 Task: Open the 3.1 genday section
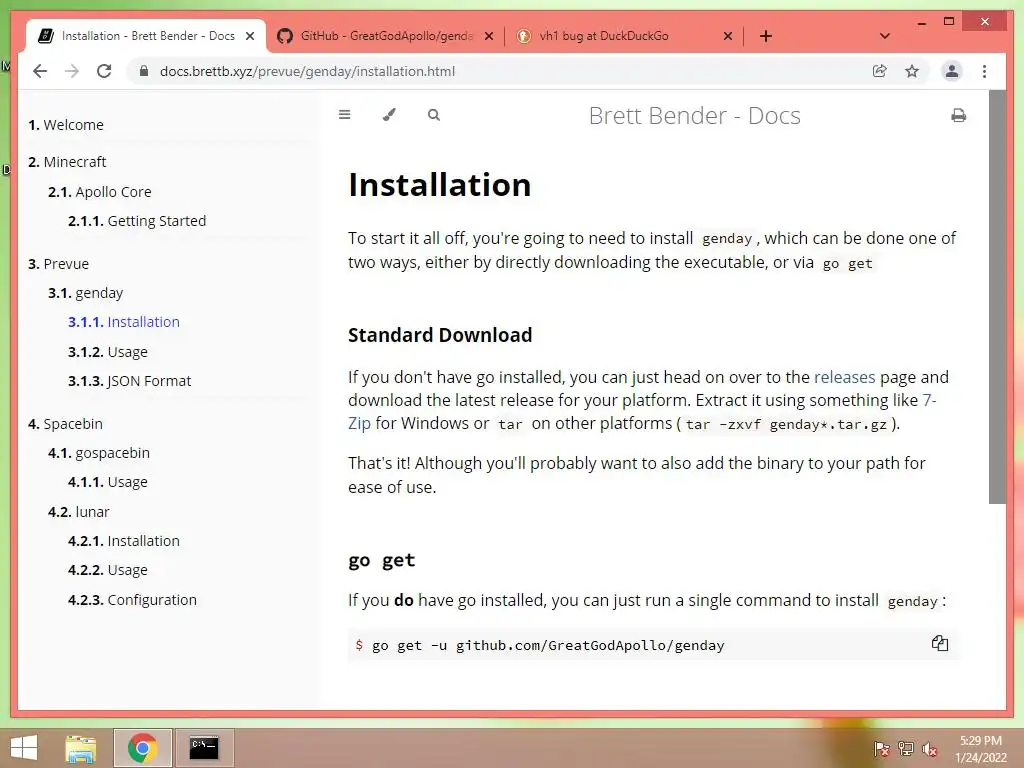85,293
